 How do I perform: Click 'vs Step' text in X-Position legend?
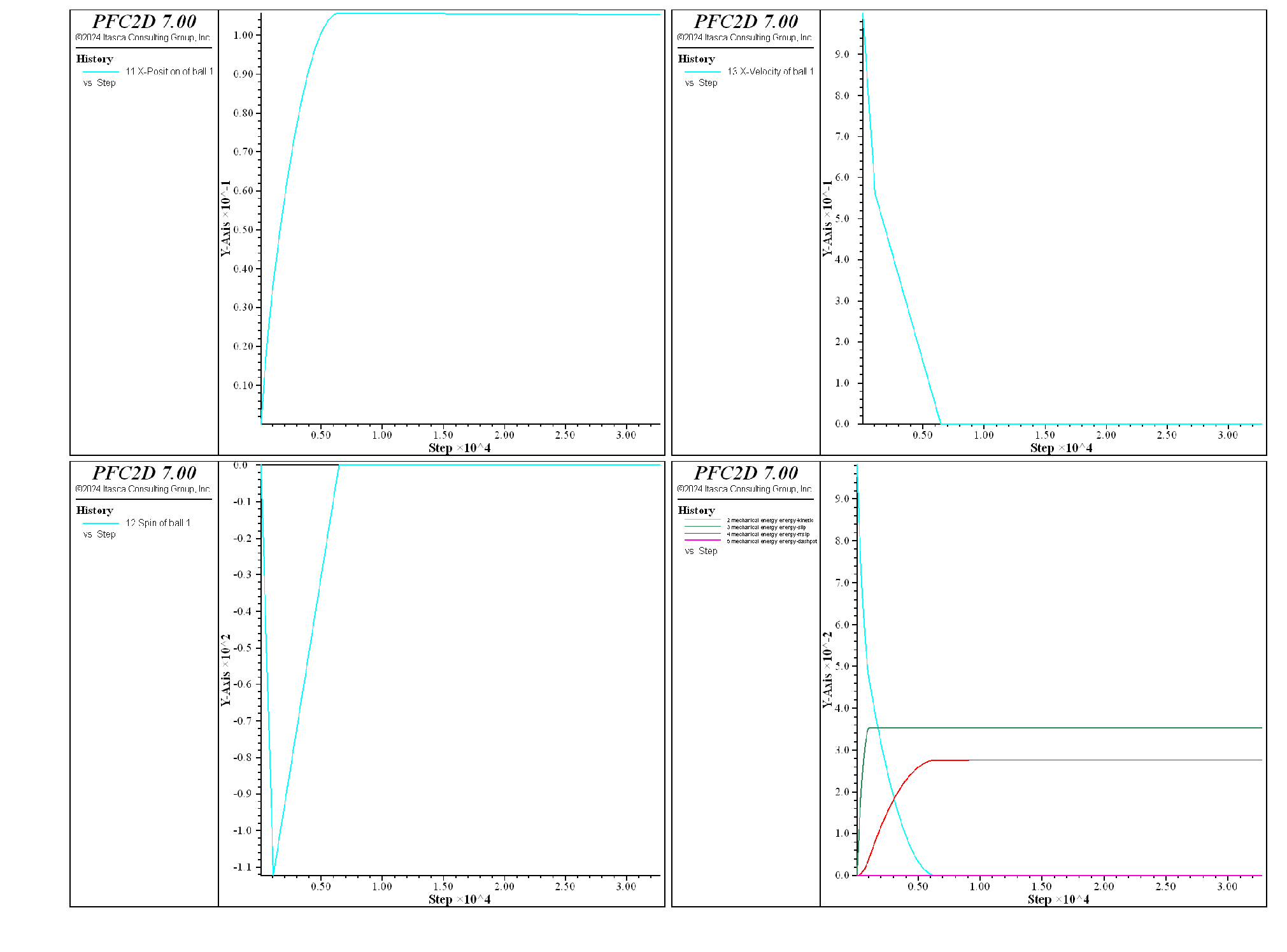[x=99, y=83]
